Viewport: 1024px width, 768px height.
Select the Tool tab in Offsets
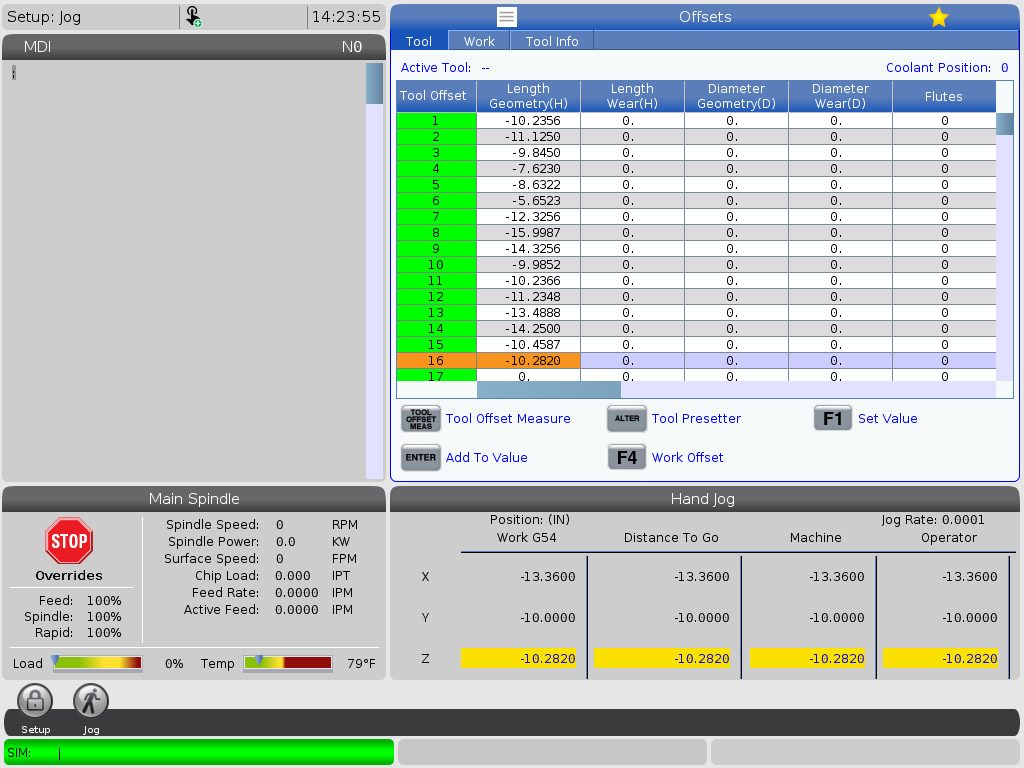419,41
